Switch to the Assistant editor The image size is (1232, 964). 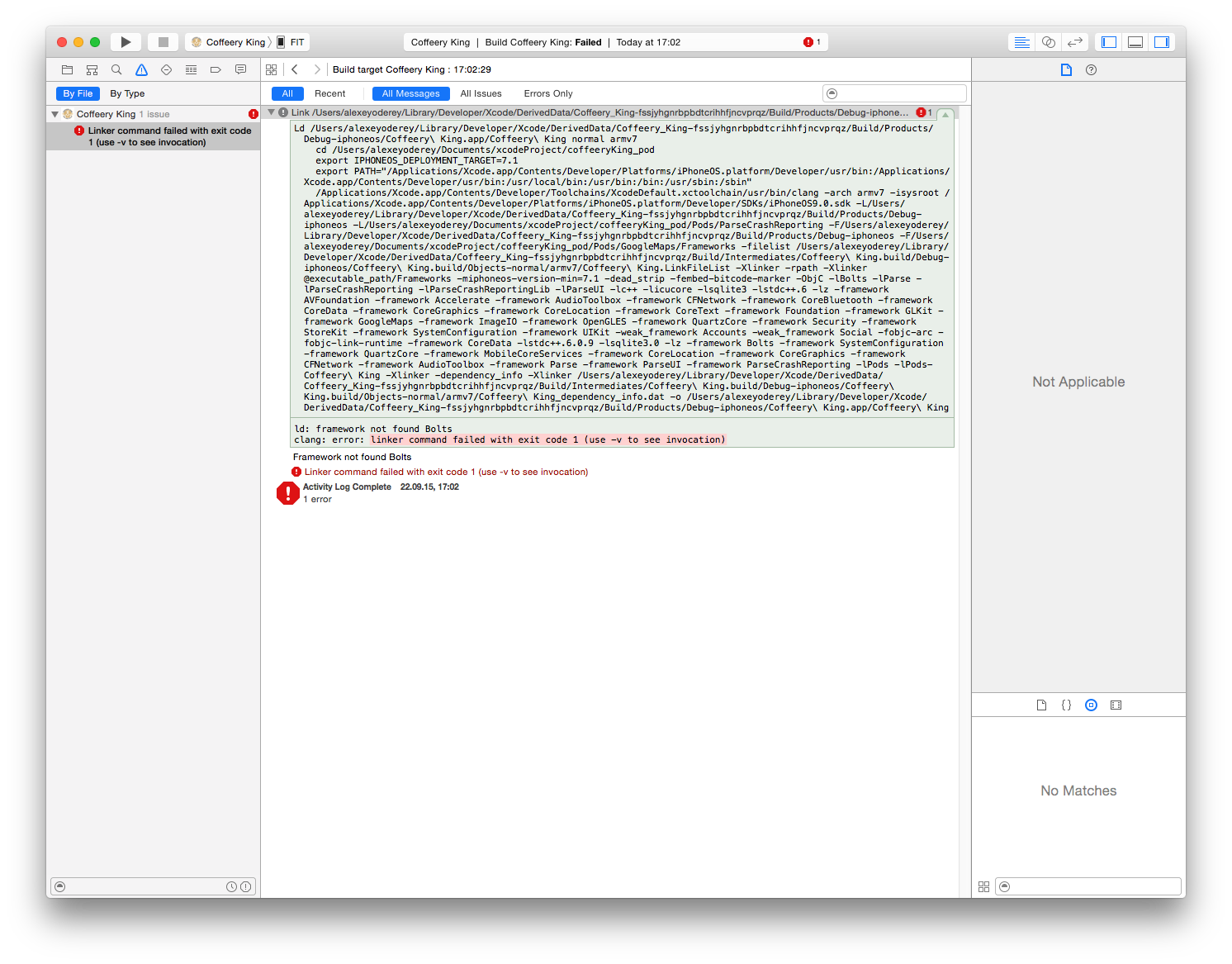(1048, 42)
